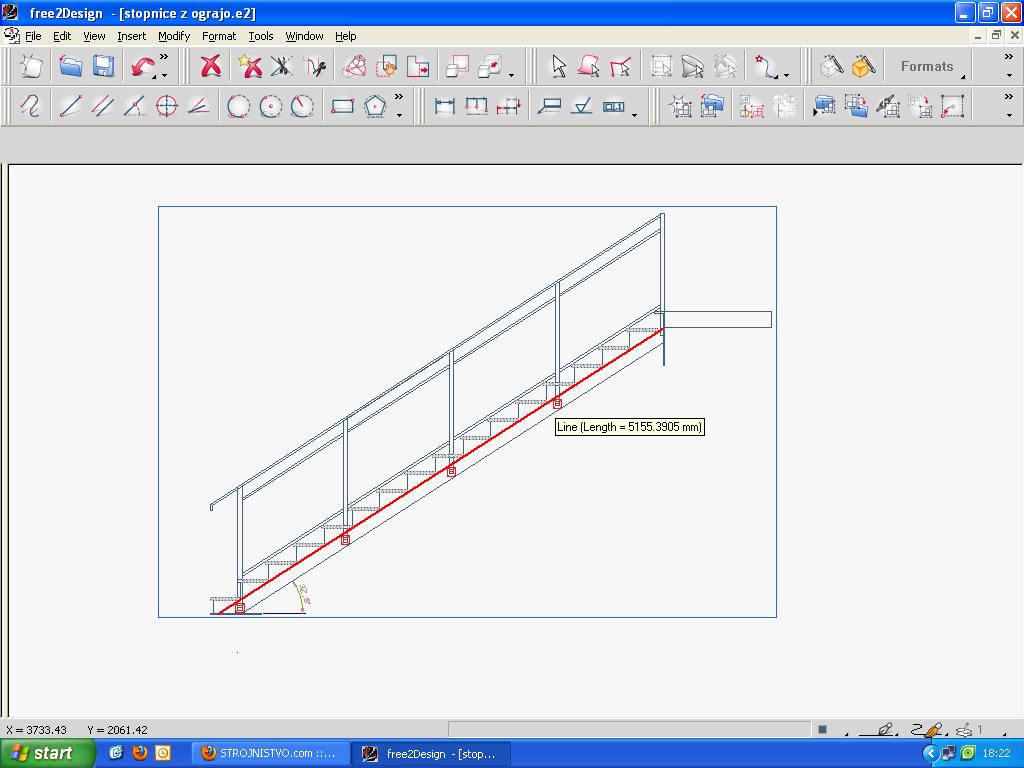
Task: Open the File menu
Action: 33,36
